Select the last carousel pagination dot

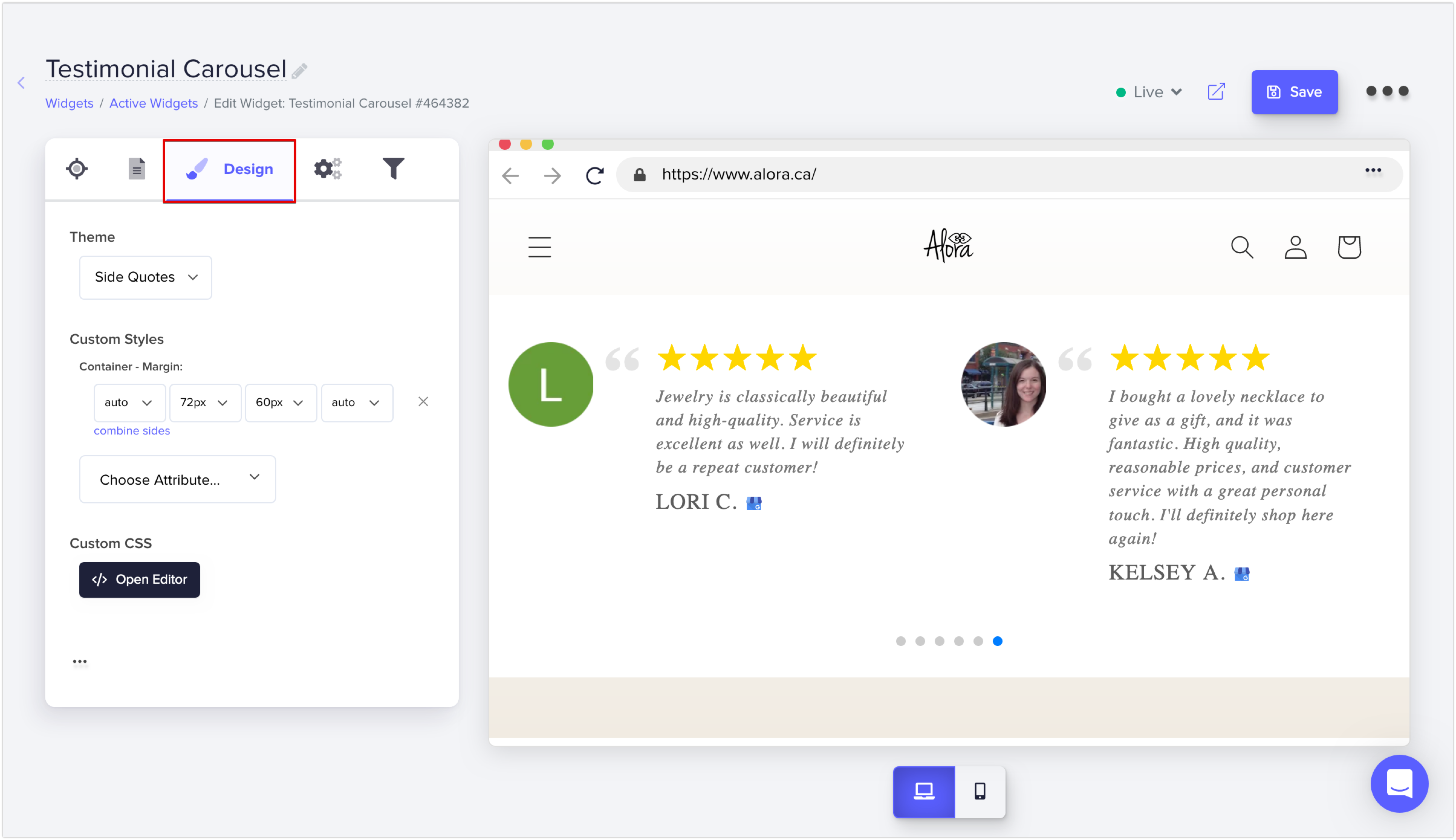coord(998,641)
